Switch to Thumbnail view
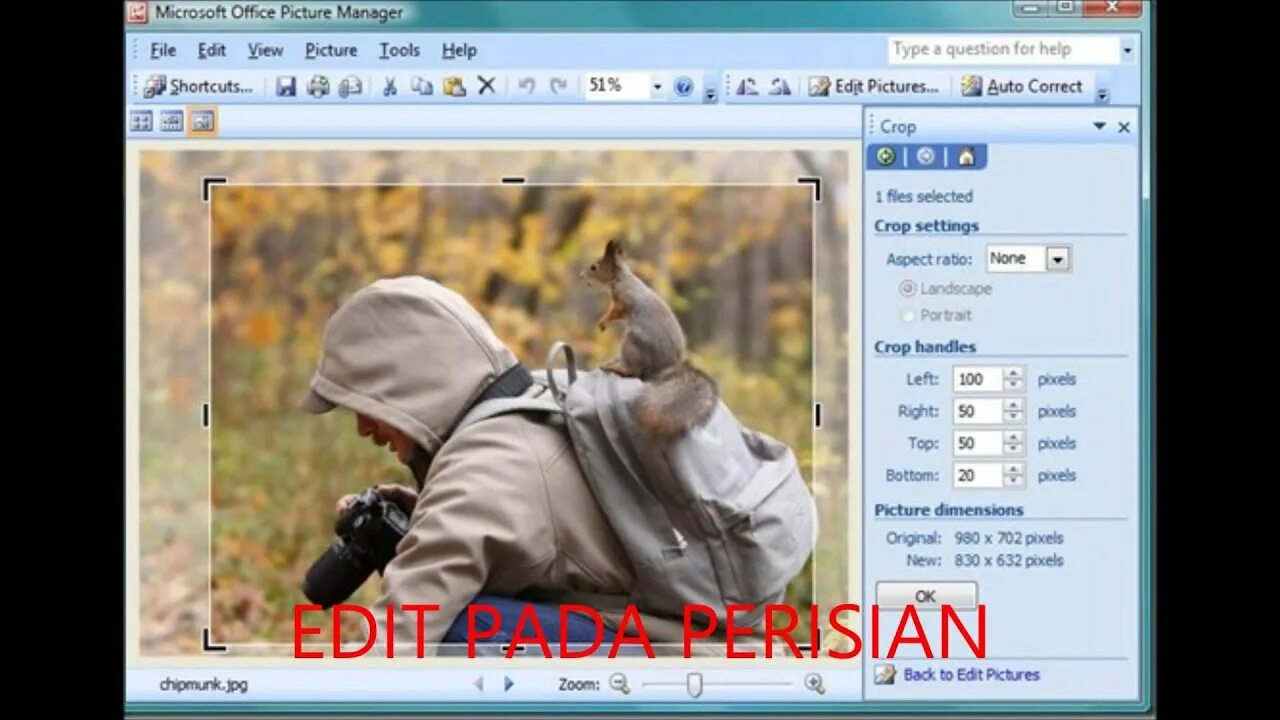Screen dimensions: 1280x720 pos(142,121)
